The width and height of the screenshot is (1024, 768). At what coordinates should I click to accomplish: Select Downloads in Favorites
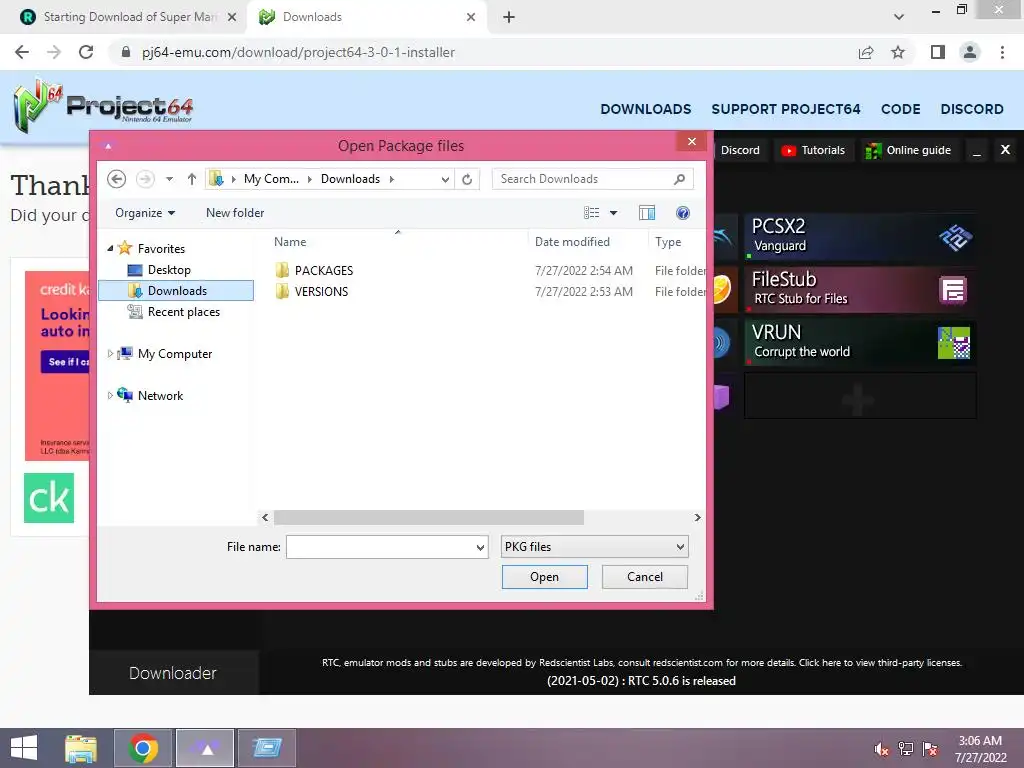176,291
